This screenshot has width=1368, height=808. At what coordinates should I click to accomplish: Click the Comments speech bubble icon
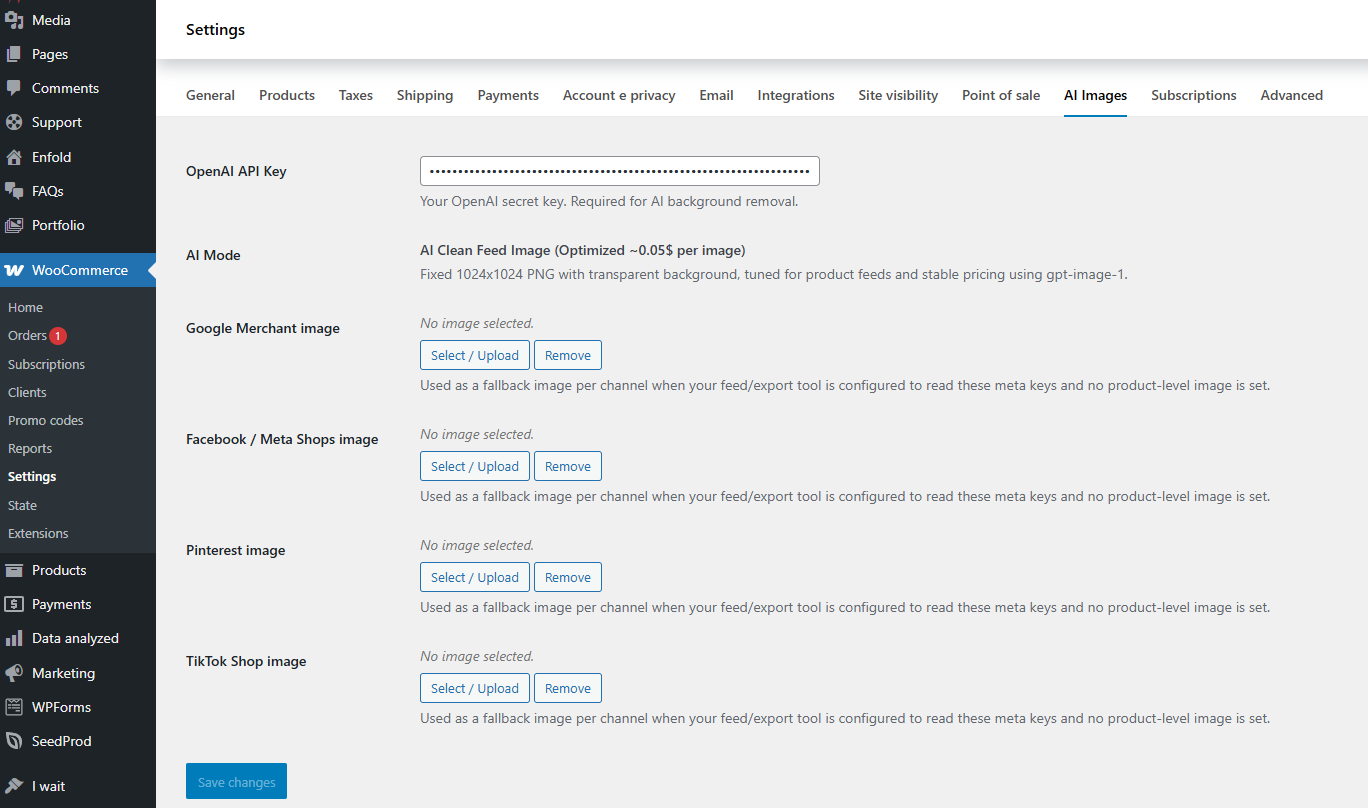tap(14, 88)
